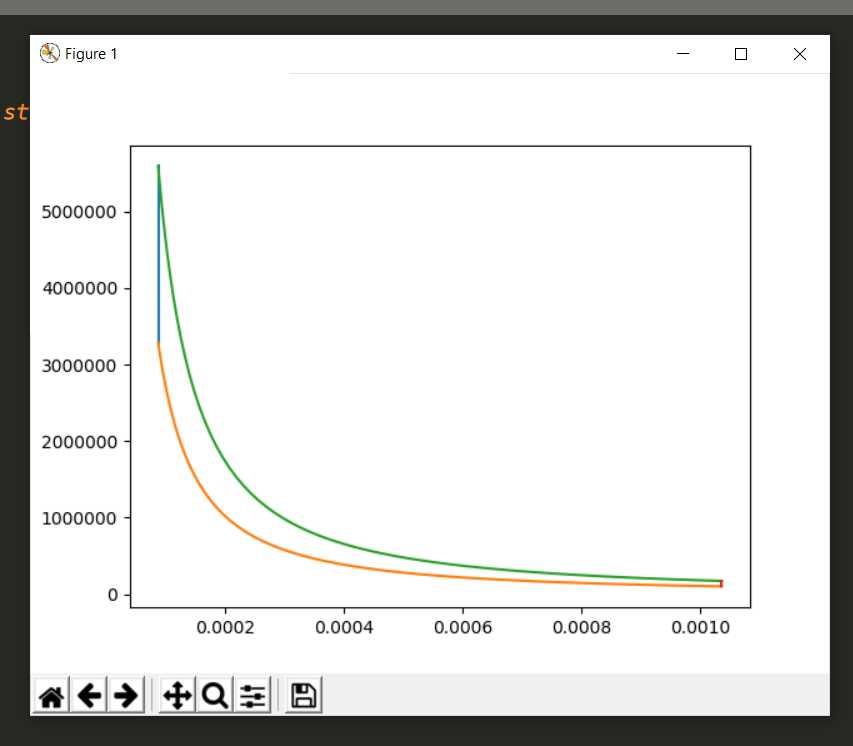The height and width of the screenshot is (746, 853).
Task: Minimize the Figure 1 window
Action: (x=683, y=54)
